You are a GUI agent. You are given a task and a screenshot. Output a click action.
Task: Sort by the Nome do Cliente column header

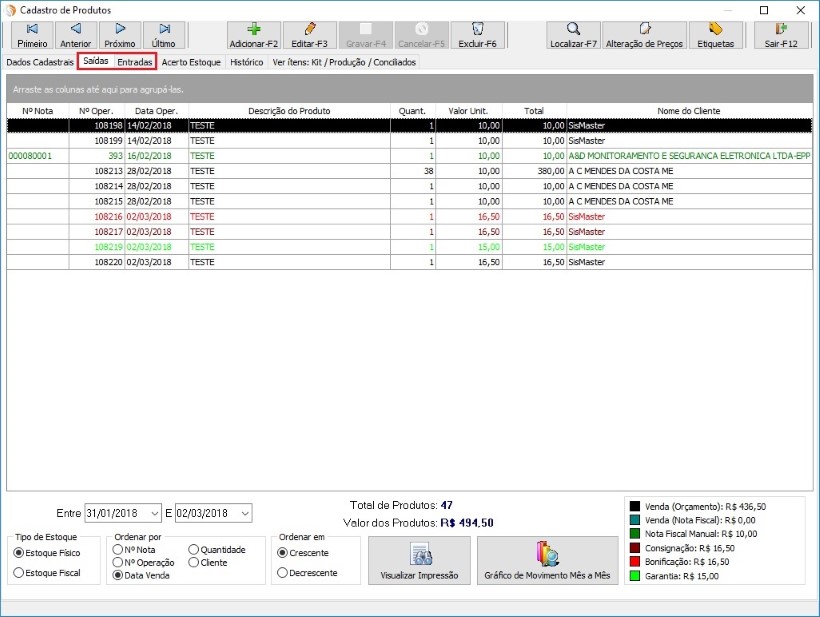click(688, 110)
